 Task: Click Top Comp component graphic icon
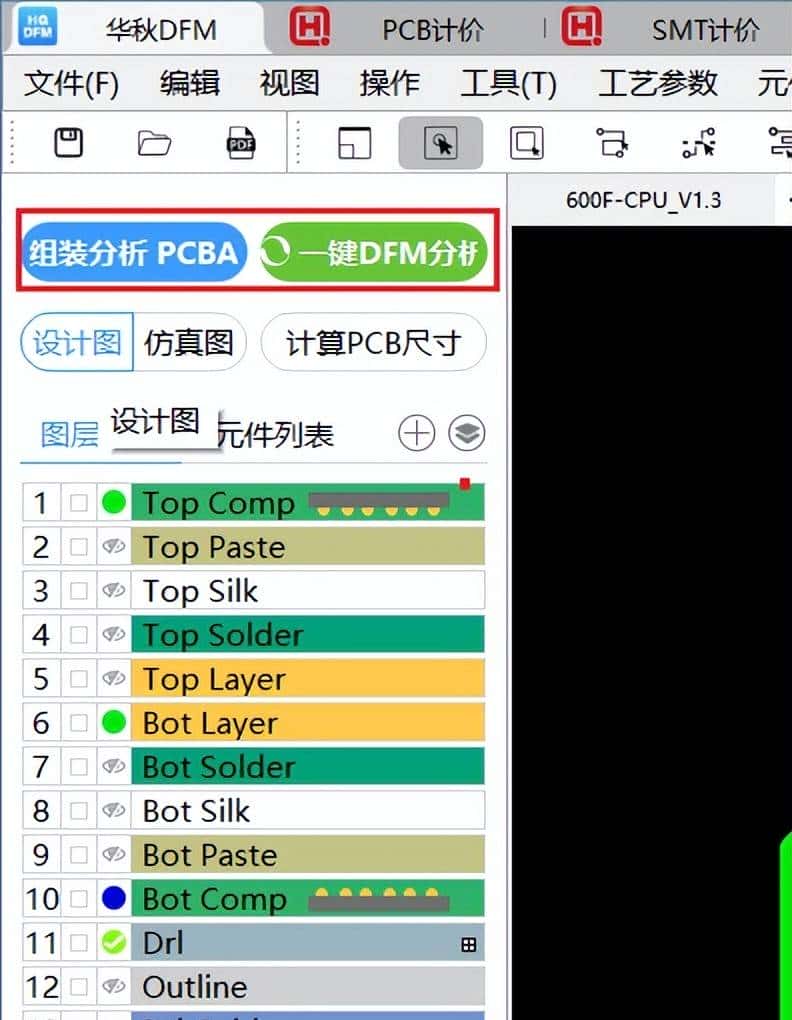(x=378, y=503)
